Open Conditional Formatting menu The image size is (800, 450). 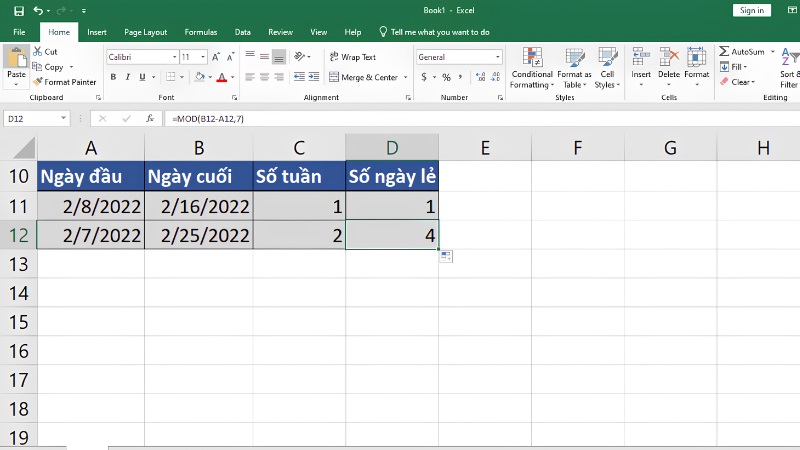532,68
